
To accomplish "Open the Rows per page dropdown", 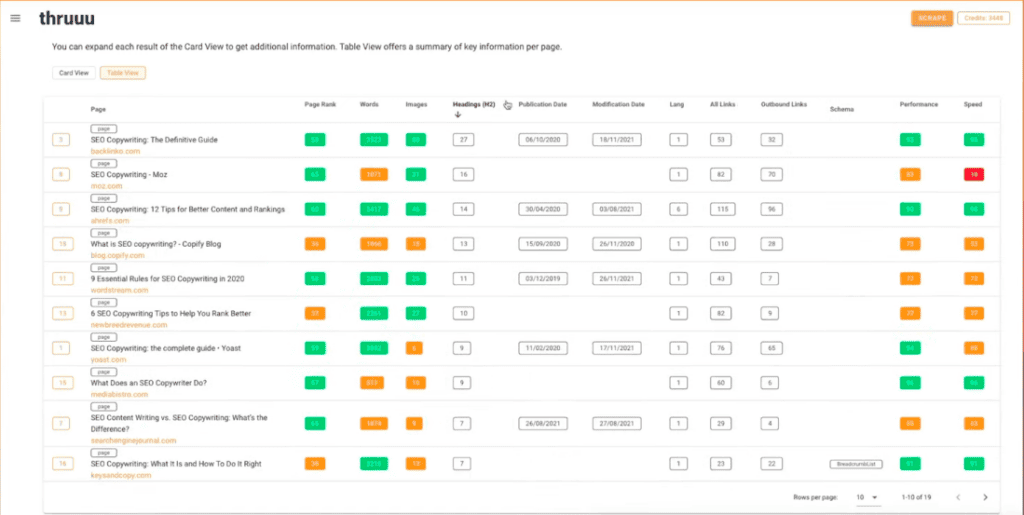I will pos(868,497).
